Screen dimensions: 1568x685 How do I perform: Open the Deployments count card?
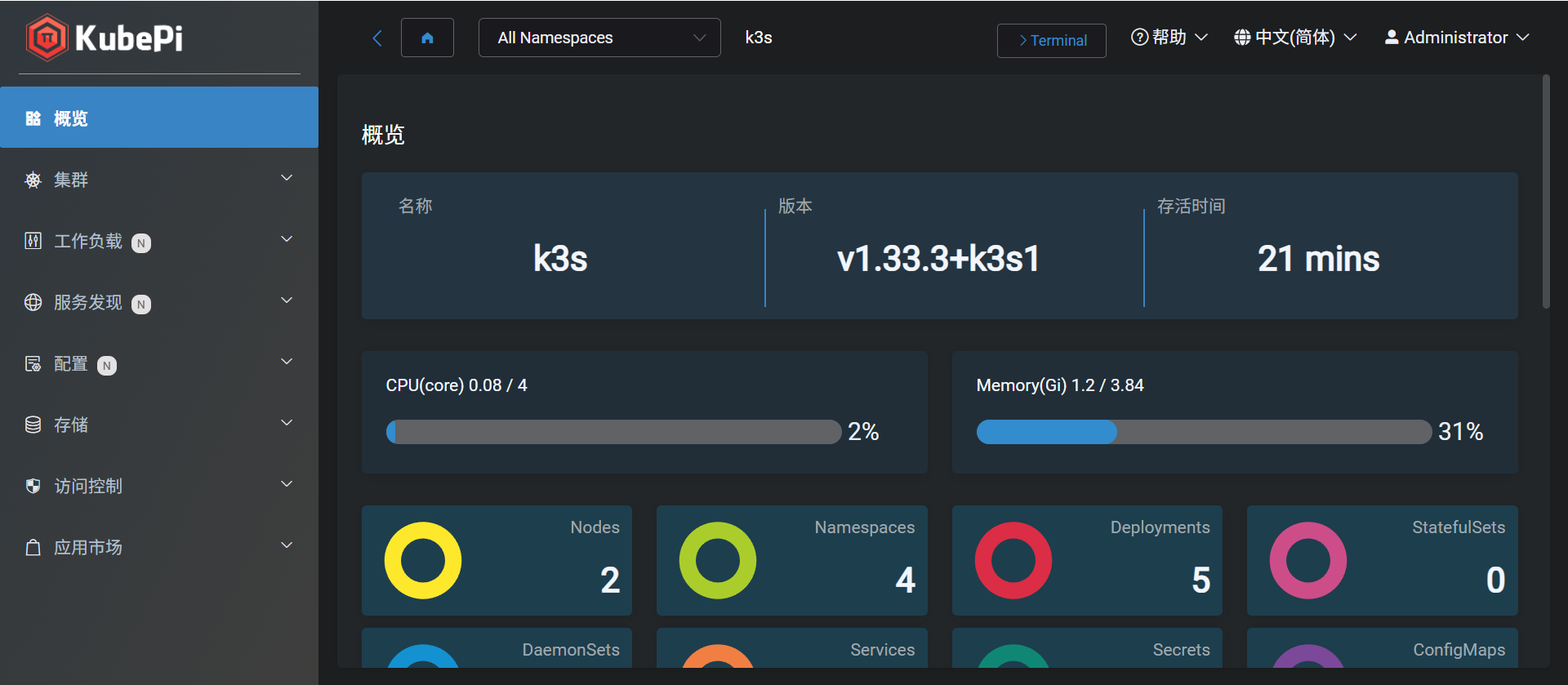1087,560
